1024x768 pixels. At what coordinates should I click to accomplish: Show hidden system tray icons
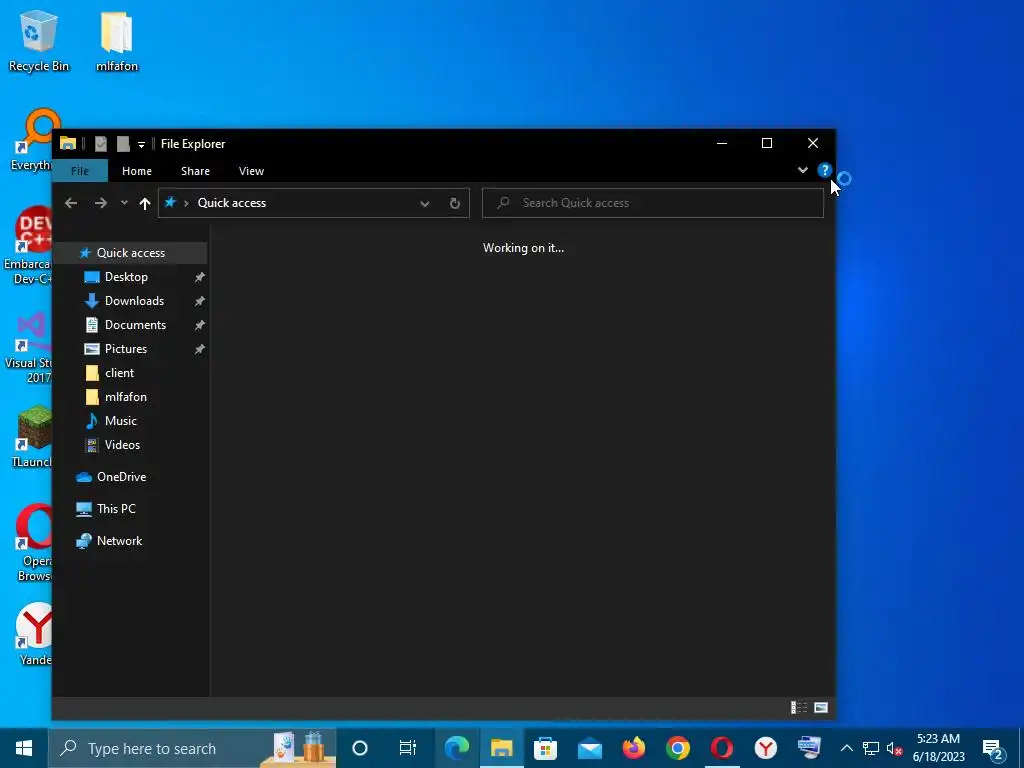pos(846,748)
